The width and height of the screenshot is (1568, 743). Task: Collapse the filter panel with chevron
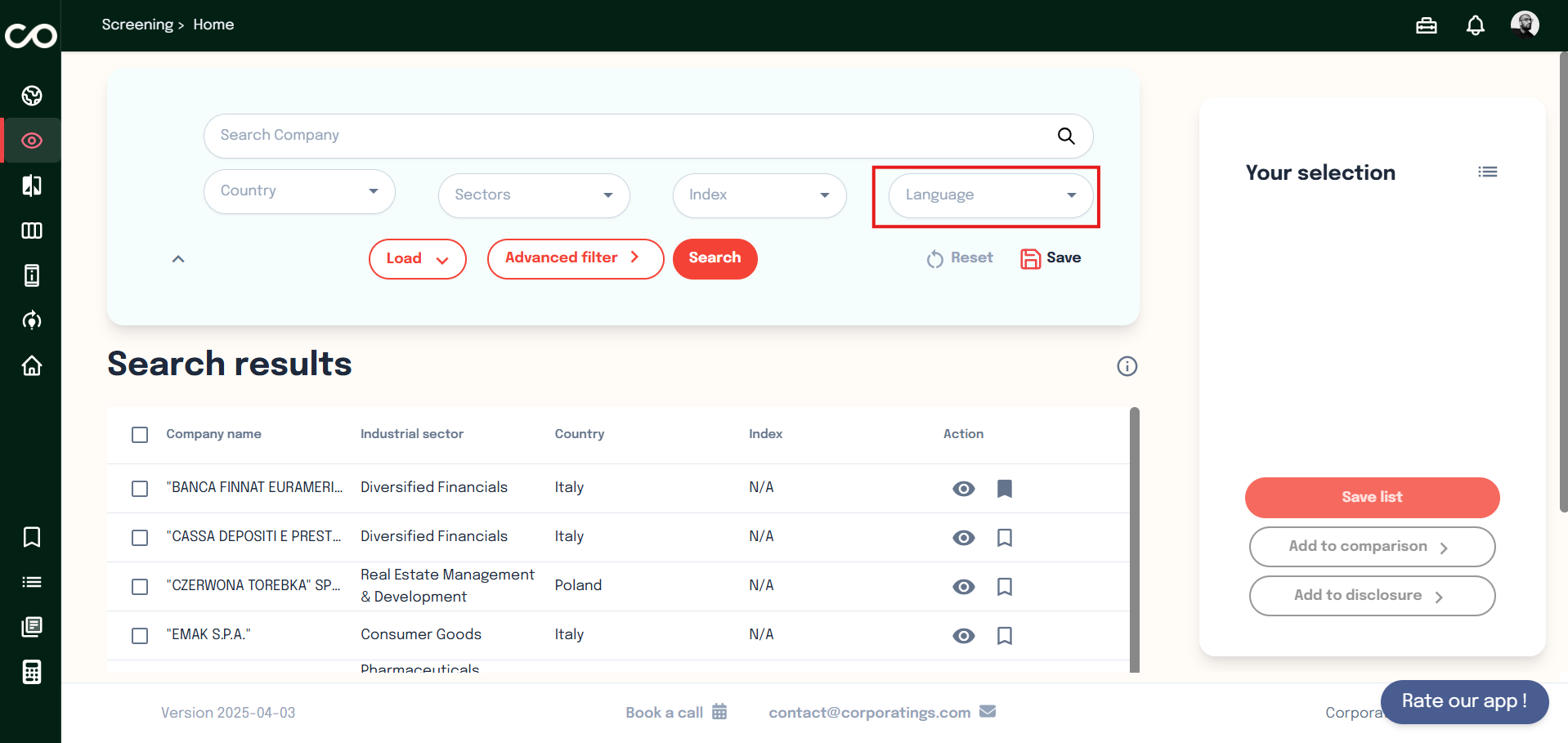[x=178, y=259]
